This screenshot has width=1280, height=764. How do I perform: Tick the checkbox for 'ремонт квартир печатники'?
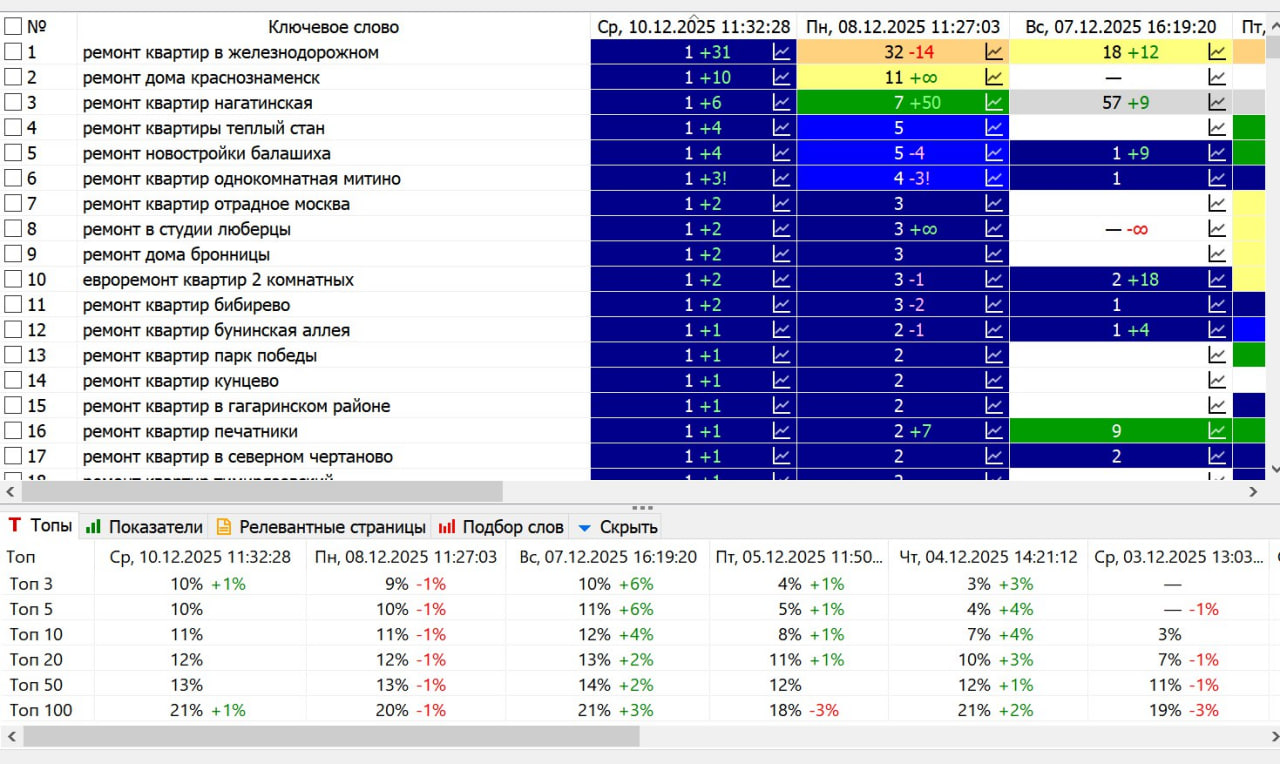click(x=13, y=431)
